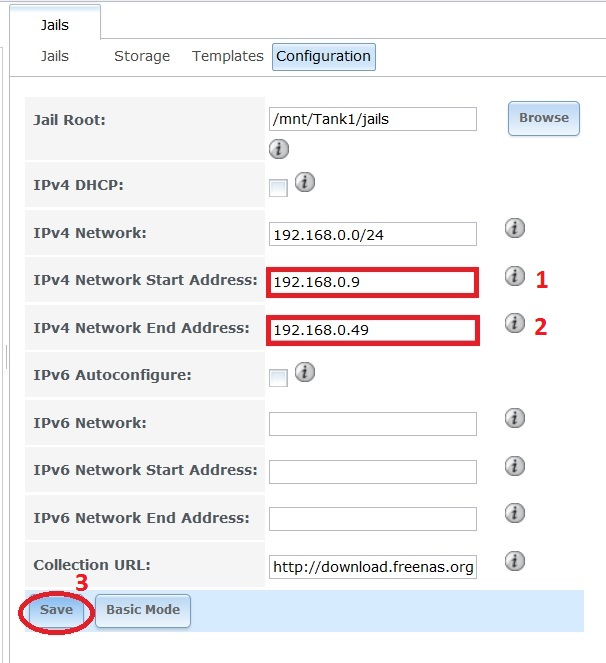This screenshot has width=606, height=663.
Task: Browse for the Jail Root path
Action: coord(543,118)
